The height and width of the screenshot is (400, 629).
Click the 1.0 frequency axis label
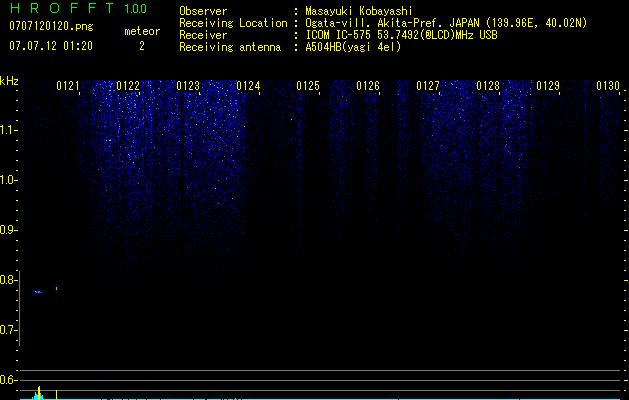pos(8,180)
